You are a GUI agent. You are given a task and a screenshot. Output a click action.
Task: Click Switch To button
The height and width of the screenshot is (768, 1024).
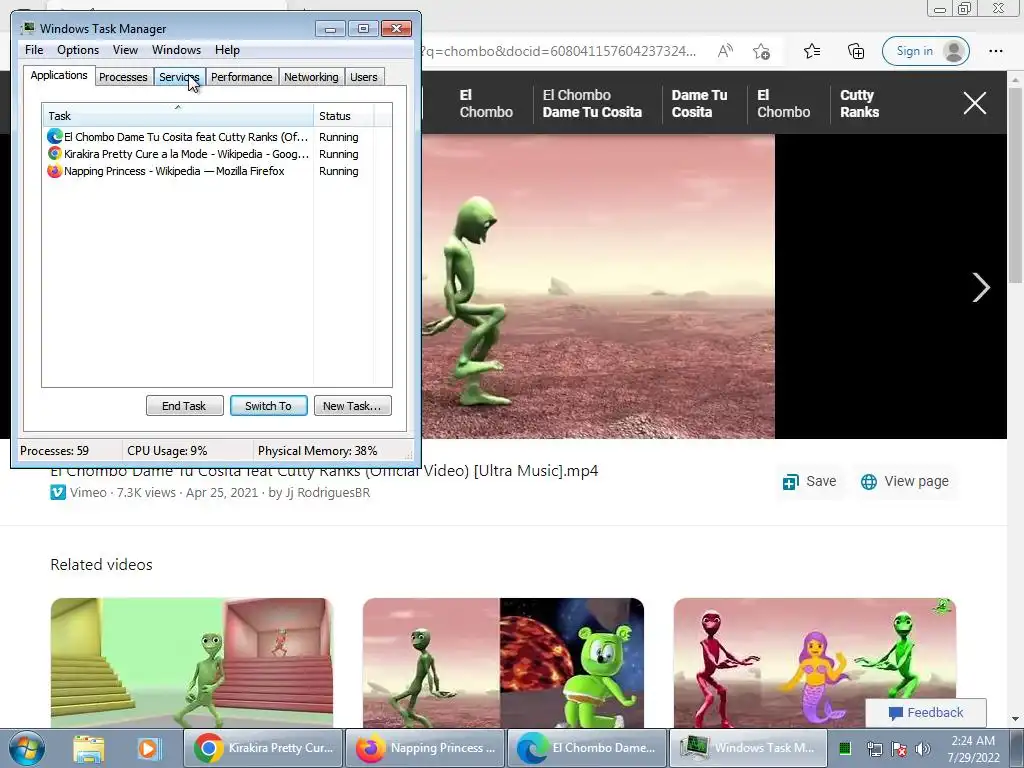click(x=268, y=406)
